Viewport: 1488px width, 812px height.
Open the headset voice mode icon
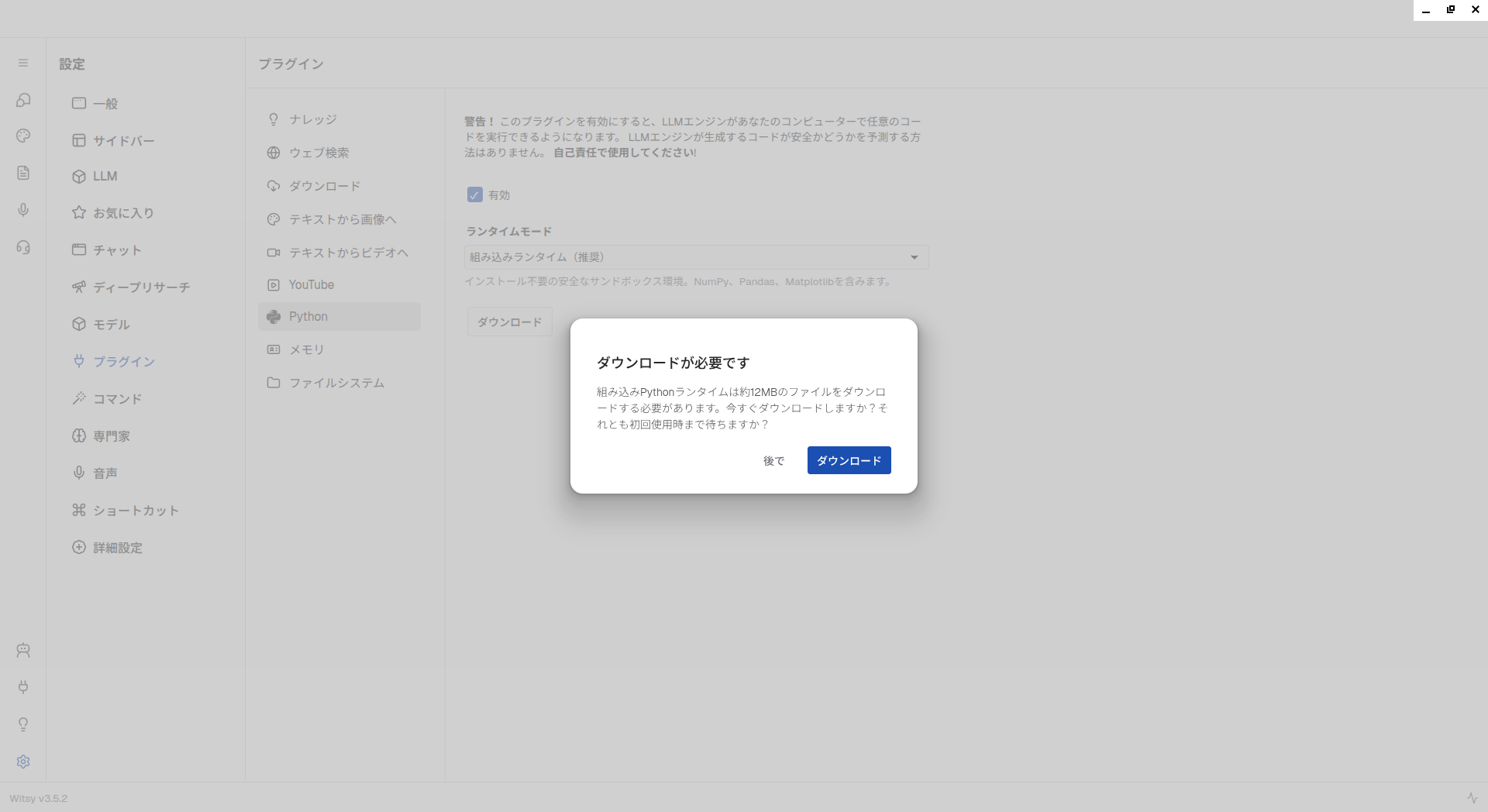click(23, 247)
